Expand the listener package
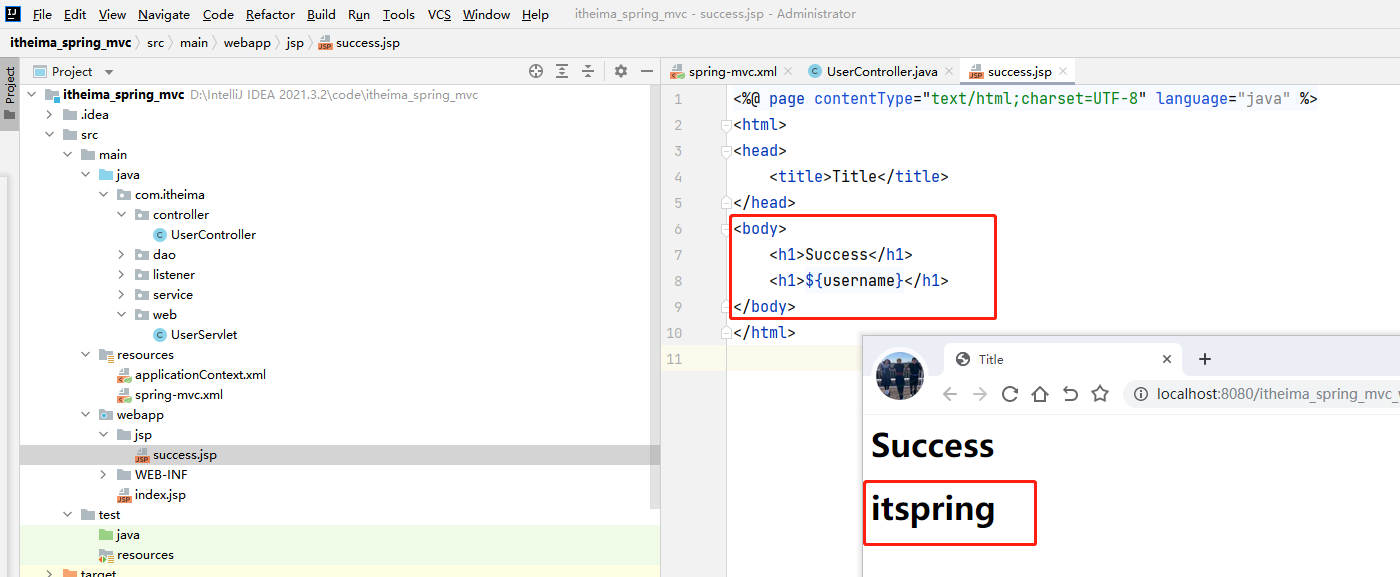Image resolution: width=1400 pixels, height=577 pixels. (x=122, y=275)
